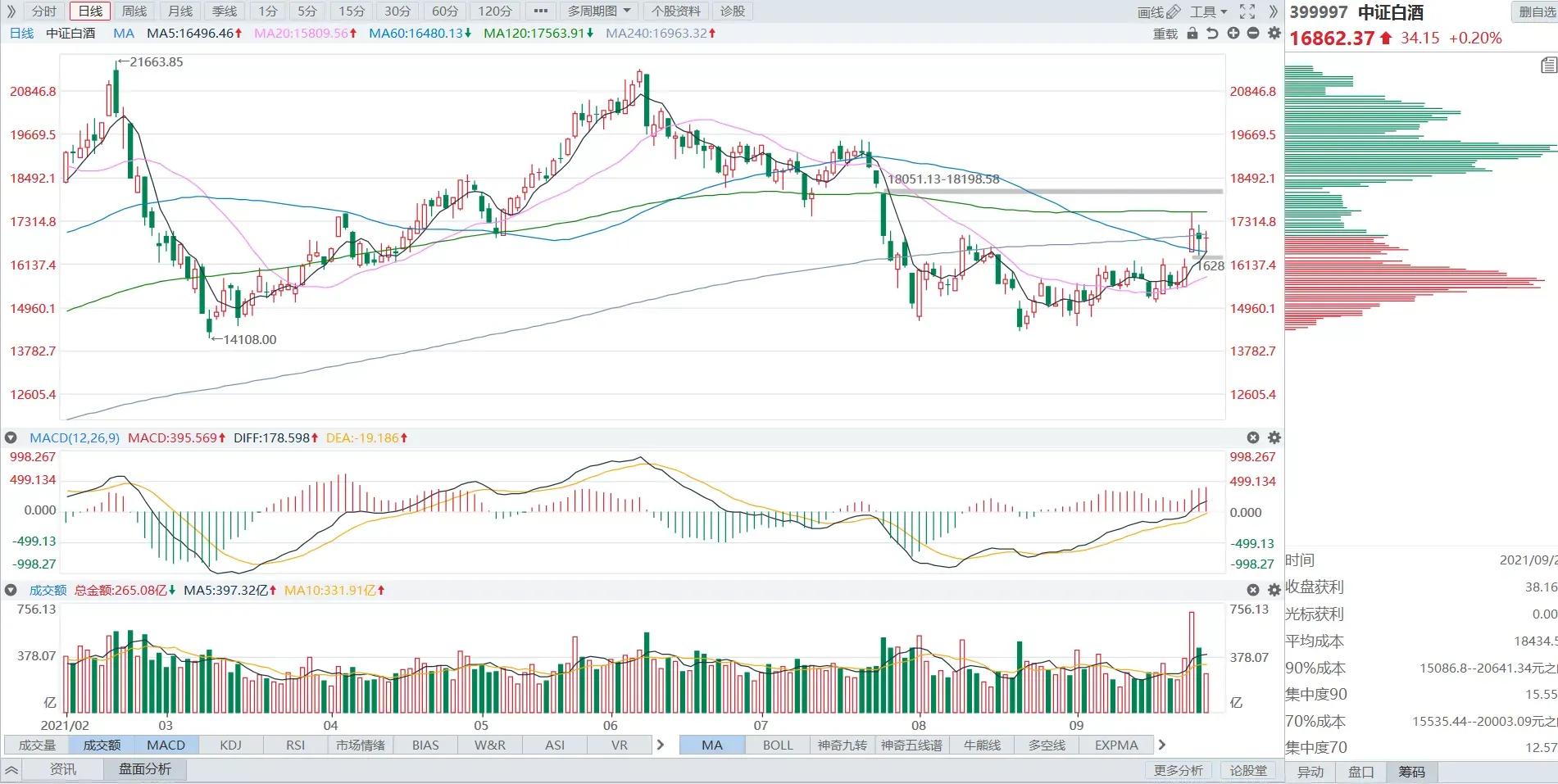Open 筹码 chip distribution tab
1558x784 pixels.
coord(1411,772)
